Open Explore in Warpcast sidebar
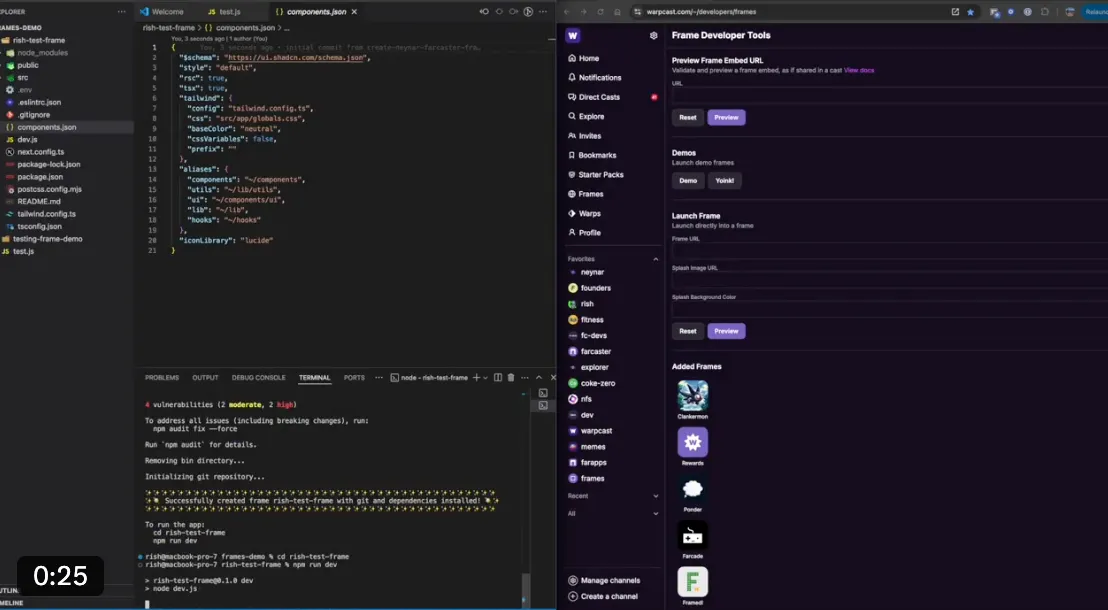 pyautogui.click(x=586, y=116)
